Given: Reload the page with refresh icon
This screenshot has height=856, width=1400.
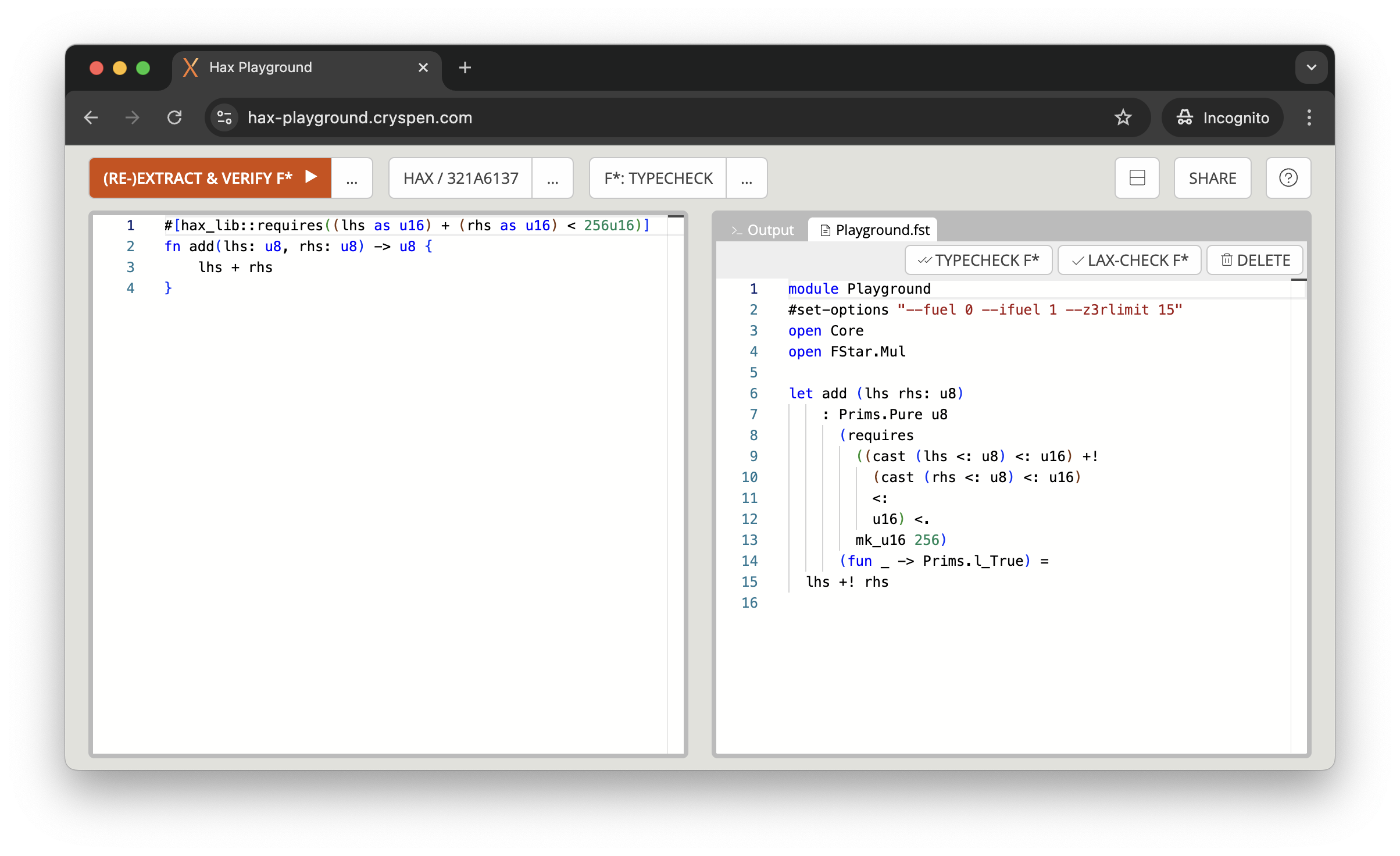Looking at the screenshot, I should click(174, 117).
